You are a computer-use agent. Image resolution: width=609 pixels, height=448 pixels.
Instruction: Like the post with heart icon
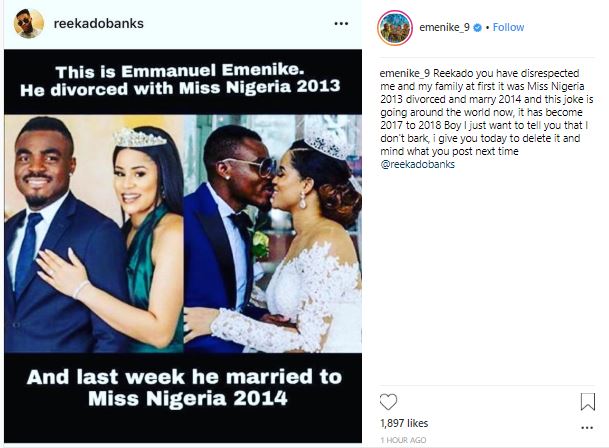click(x=388, y=402)
